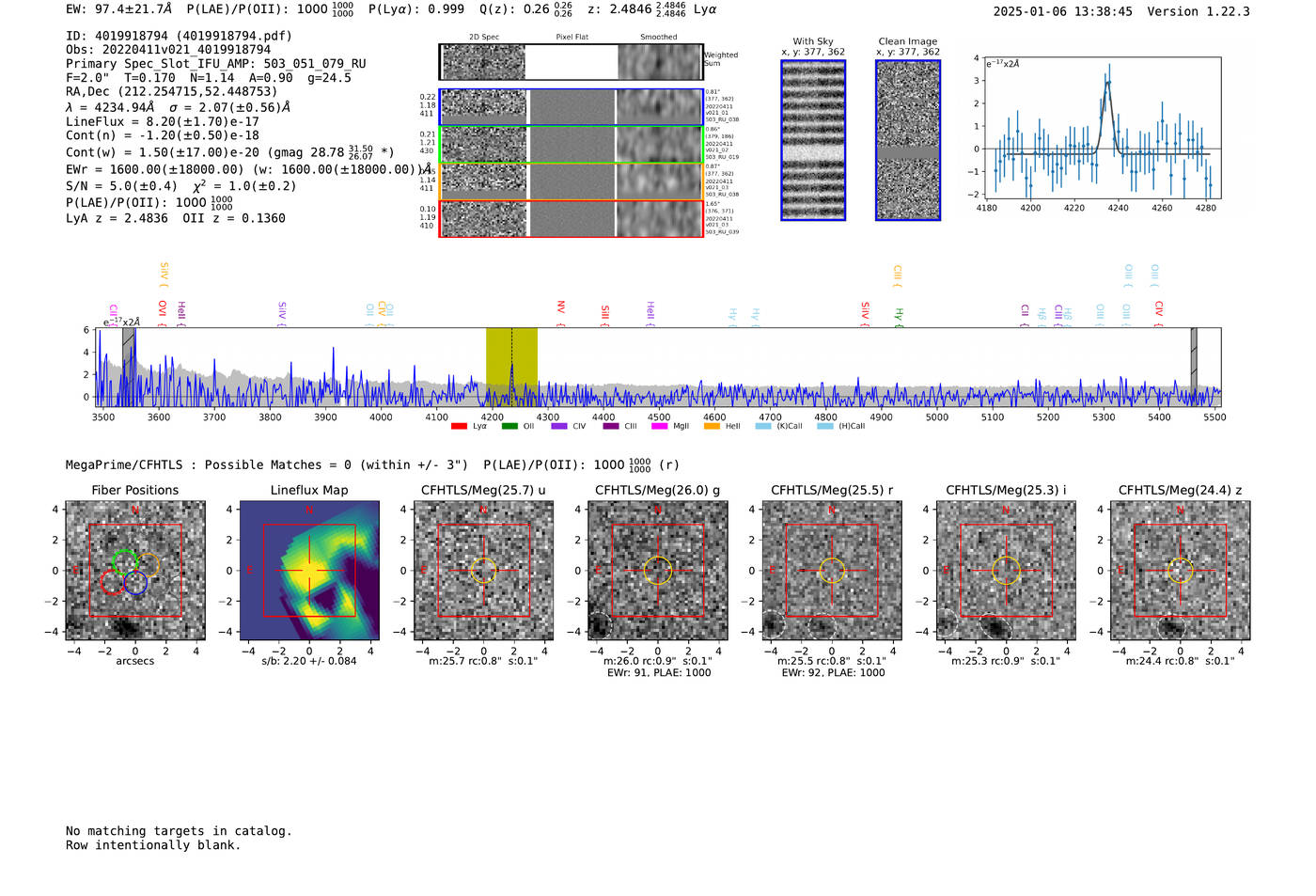Image resolution: width=1316 pixels, height=896 pixels.
Task: Open the CFHTLS/Meg(25.3) i-band cutout
Action: point(1006,571)
